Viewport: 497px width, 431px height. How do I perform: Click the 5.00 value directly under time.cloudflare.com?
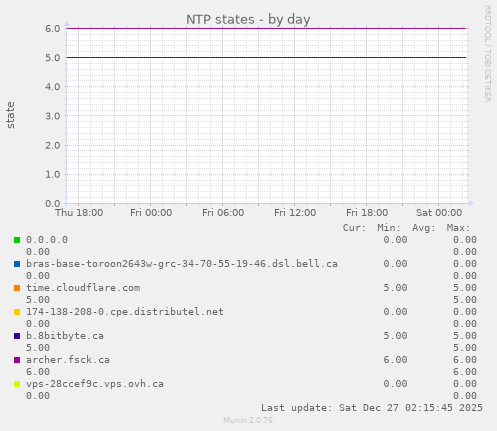[38, 300]
